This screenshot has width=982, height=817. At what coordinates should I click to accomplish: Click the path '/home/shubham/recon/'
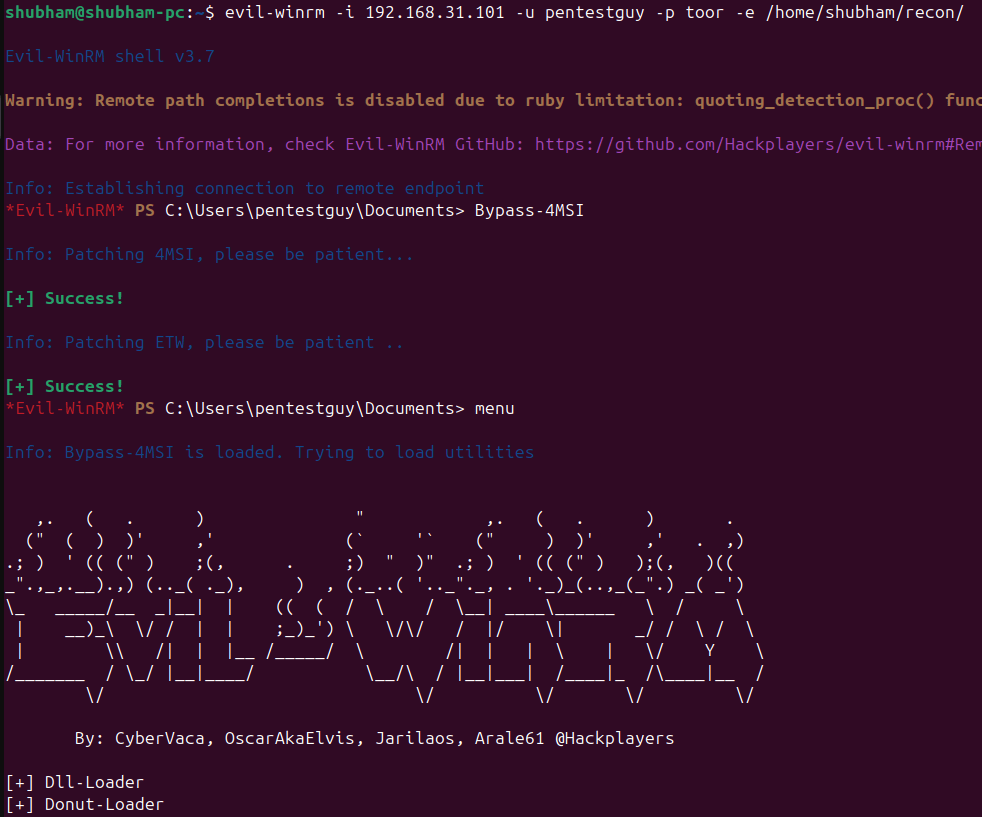[864, 13]
